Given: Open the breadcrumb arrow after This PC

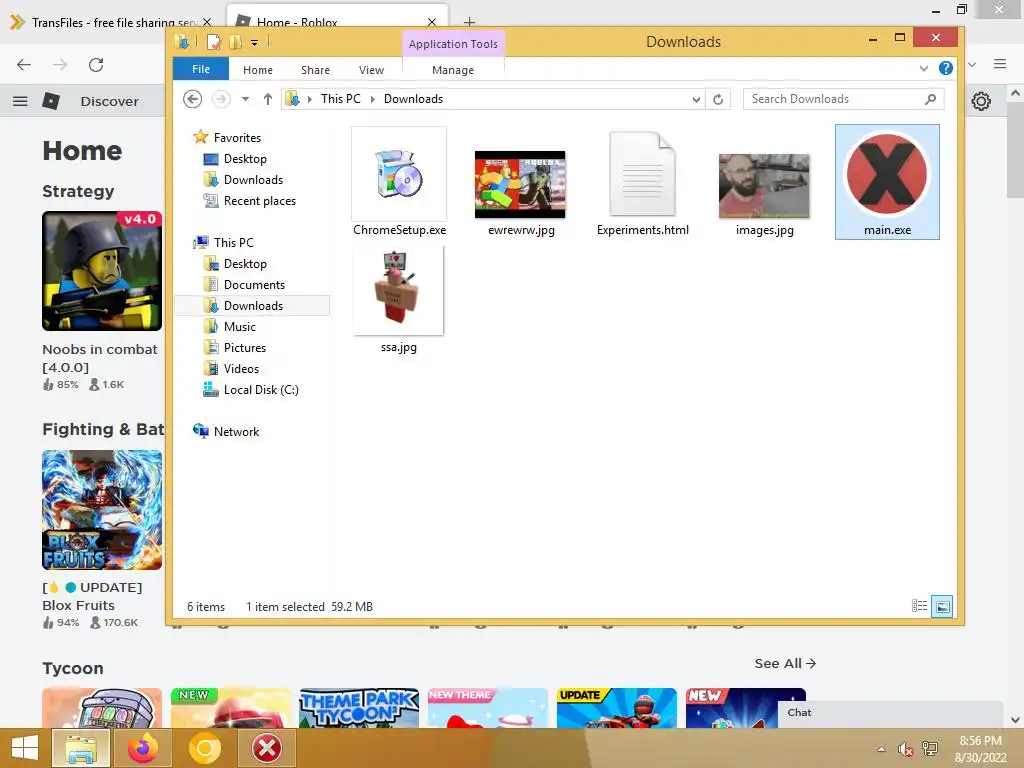Looking at the screenshot, I should (372, 99).
